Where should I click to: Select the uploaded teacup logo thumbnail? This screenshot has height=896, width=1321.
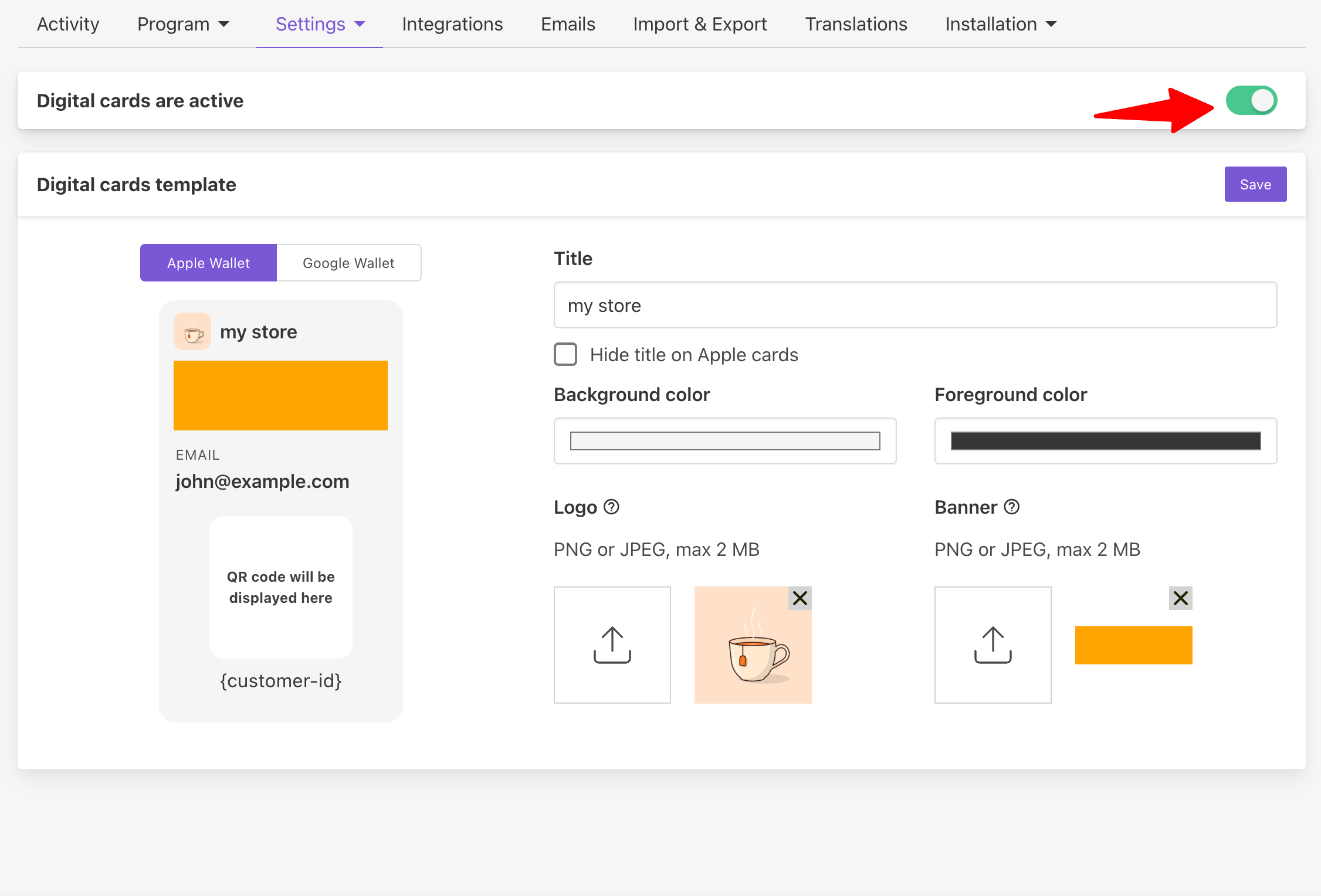(753, 645)
